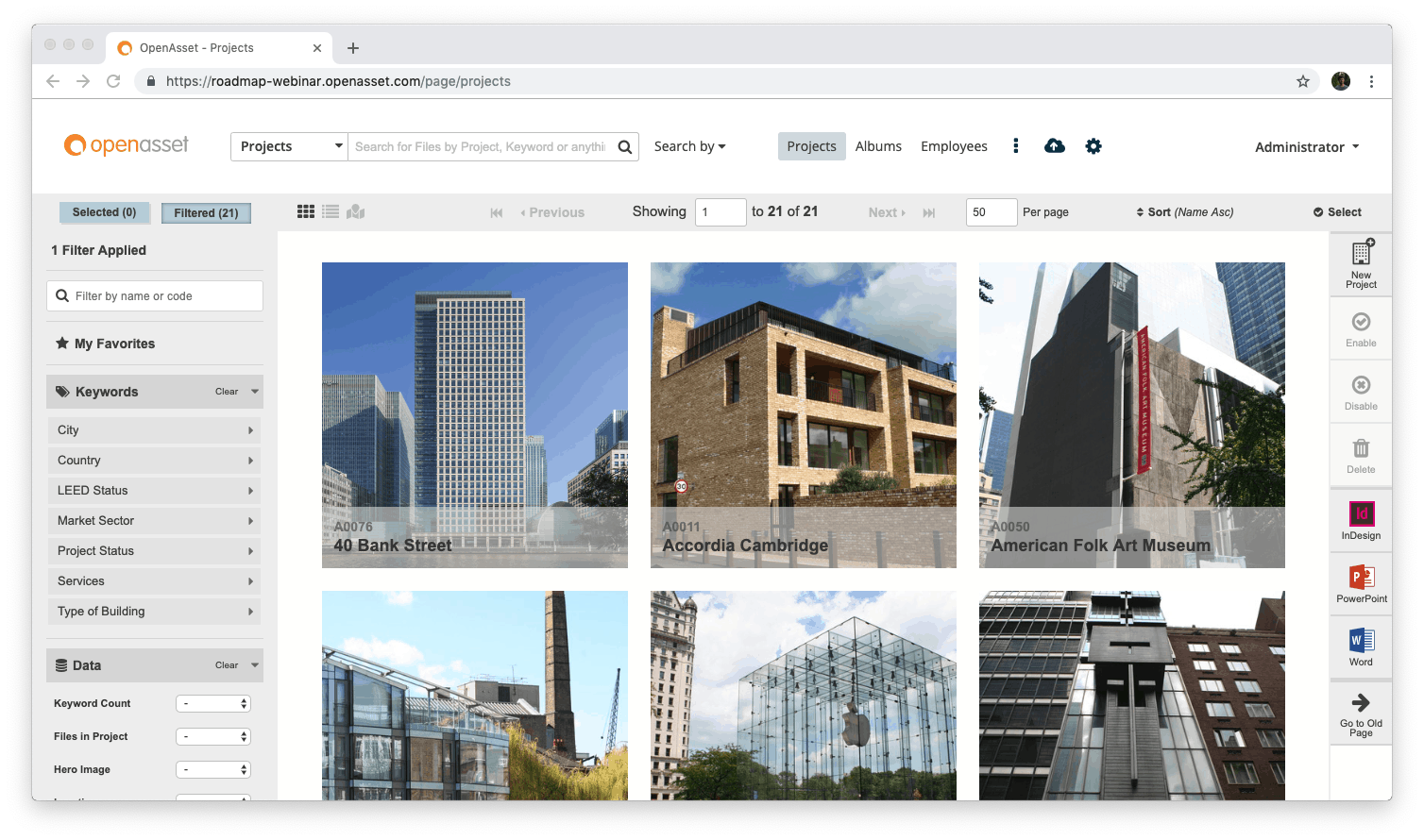The image size is (1424, 840).
Task: Click the Filter by name or code field
Action: [x=155, y=296]
